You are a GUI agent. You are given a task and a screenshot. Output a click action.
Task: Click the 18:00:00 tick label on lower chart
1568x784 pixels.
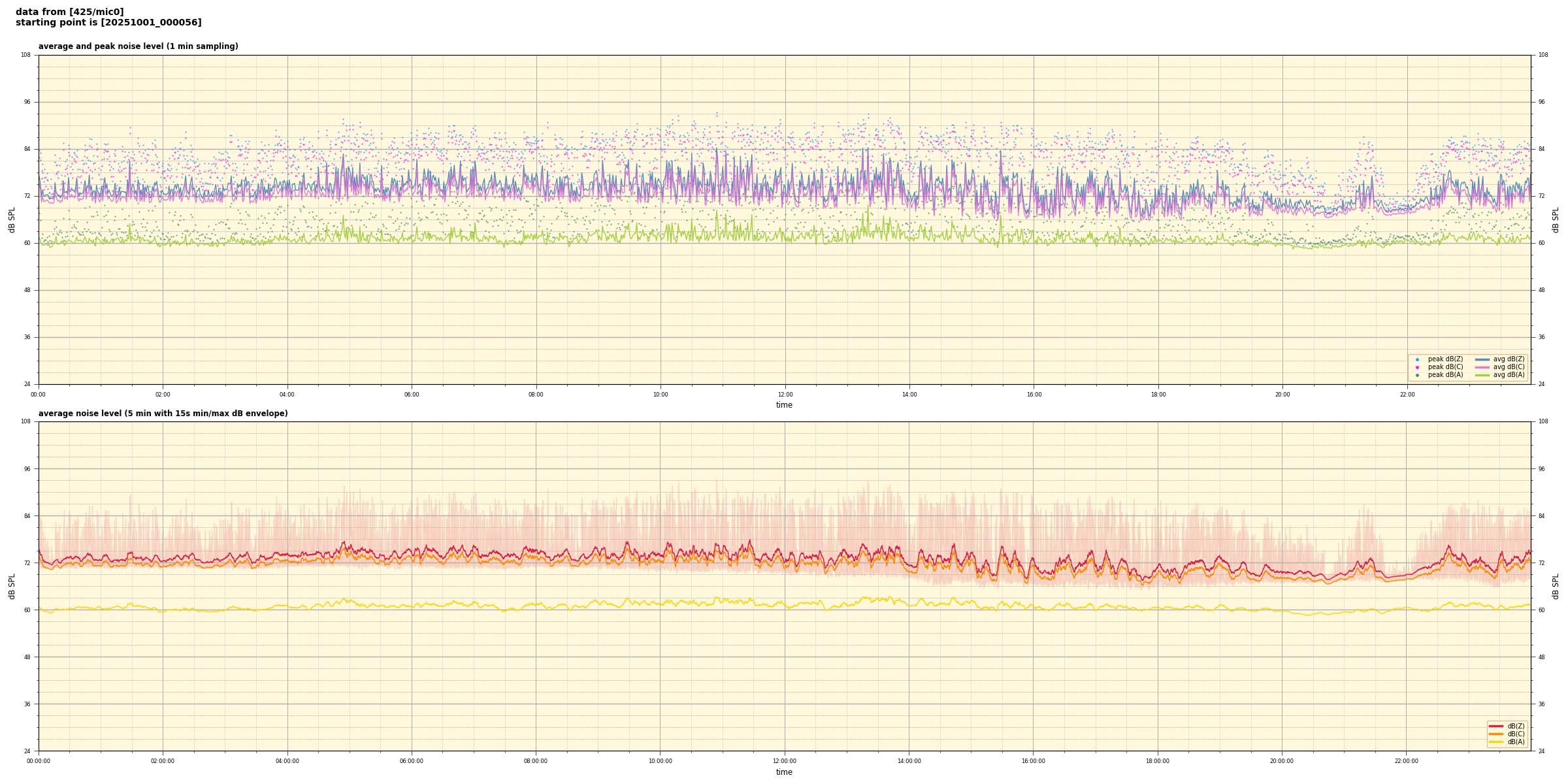click(1158, 761)
